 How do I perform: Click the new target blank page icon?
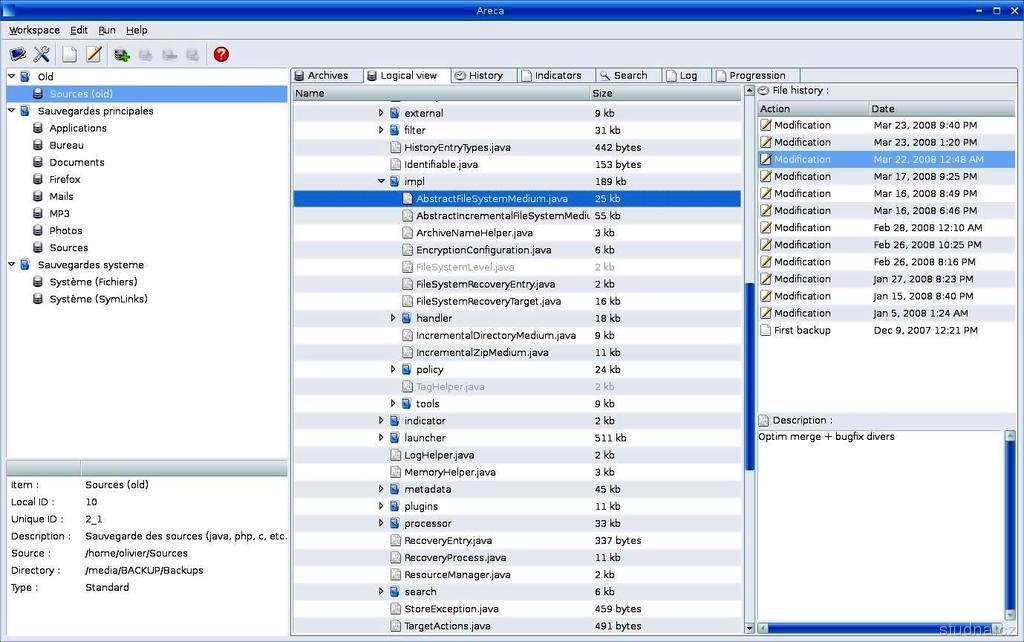69,54
